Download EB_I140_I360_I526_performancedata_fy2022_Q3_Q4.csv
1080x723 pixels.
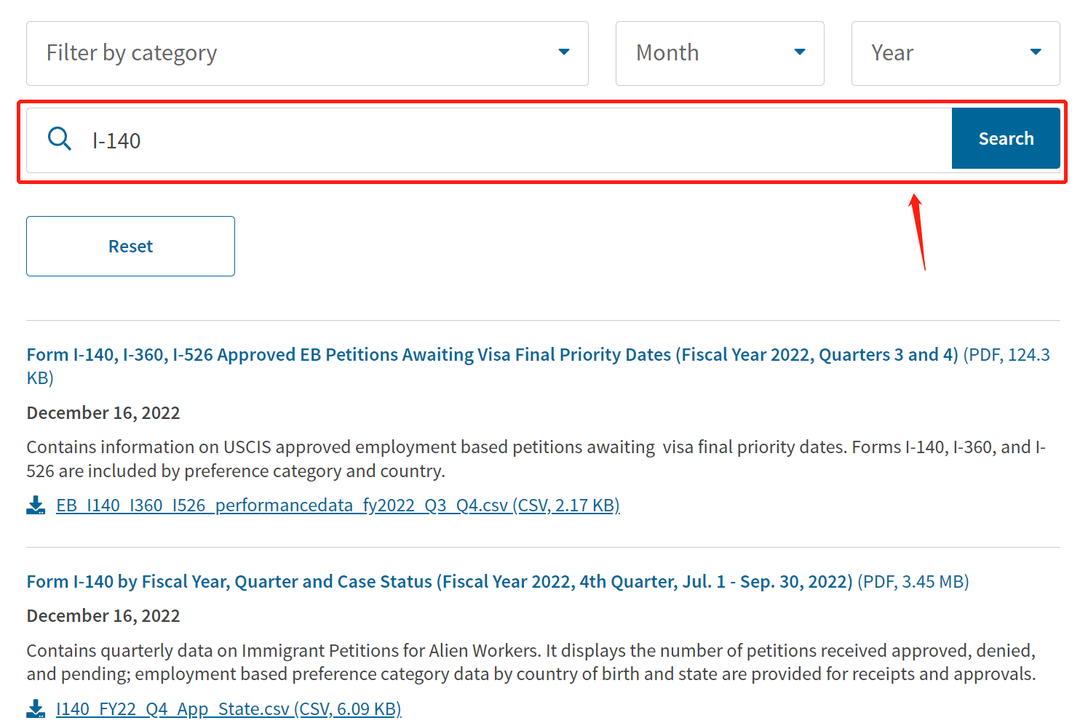click(x=338, y=505)
